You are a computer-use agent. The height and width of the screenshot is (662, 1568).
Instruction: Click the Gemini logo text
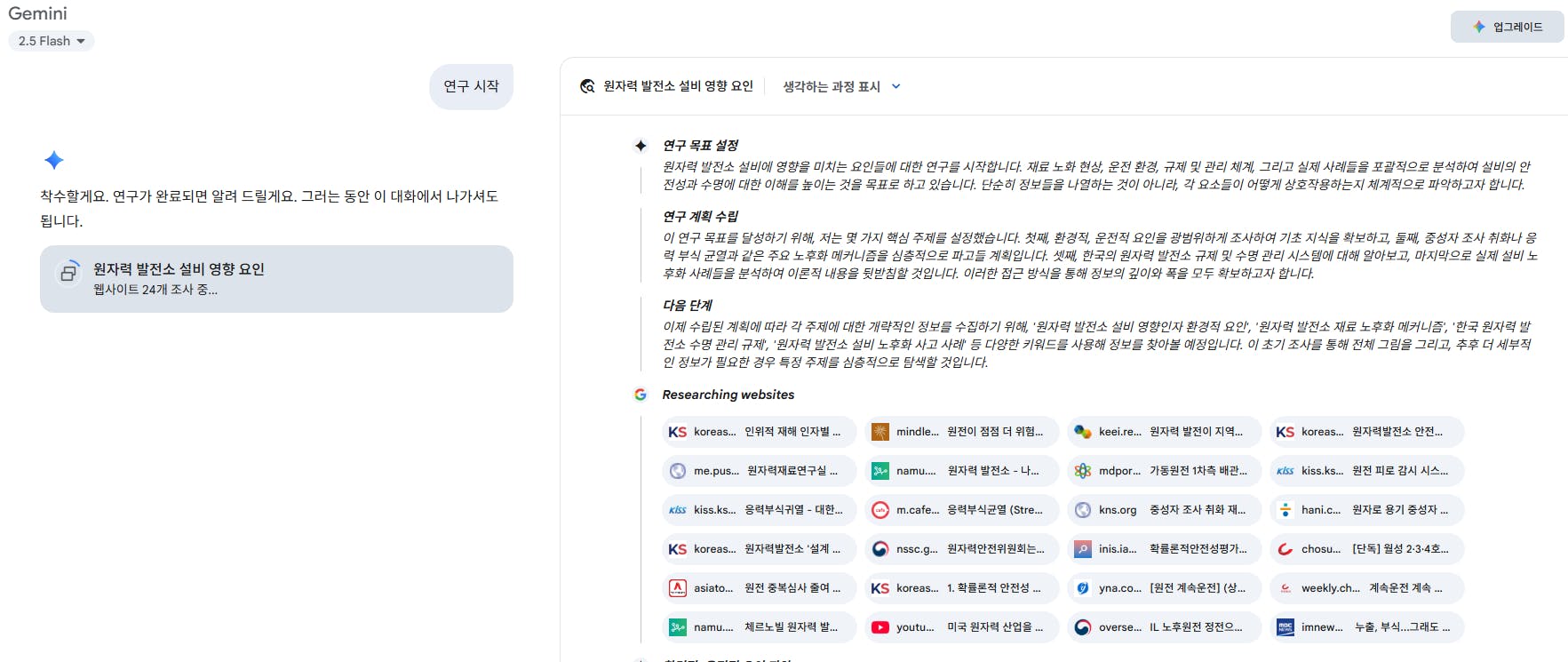pyautogui.click(x=37, y=13)
